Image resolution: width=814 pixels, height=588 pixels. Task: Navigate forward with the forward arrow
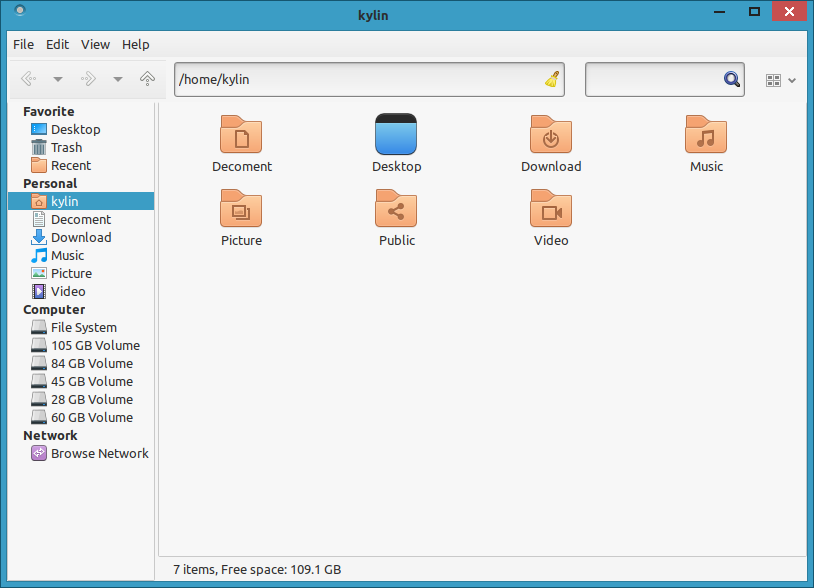tap(88, 79)
